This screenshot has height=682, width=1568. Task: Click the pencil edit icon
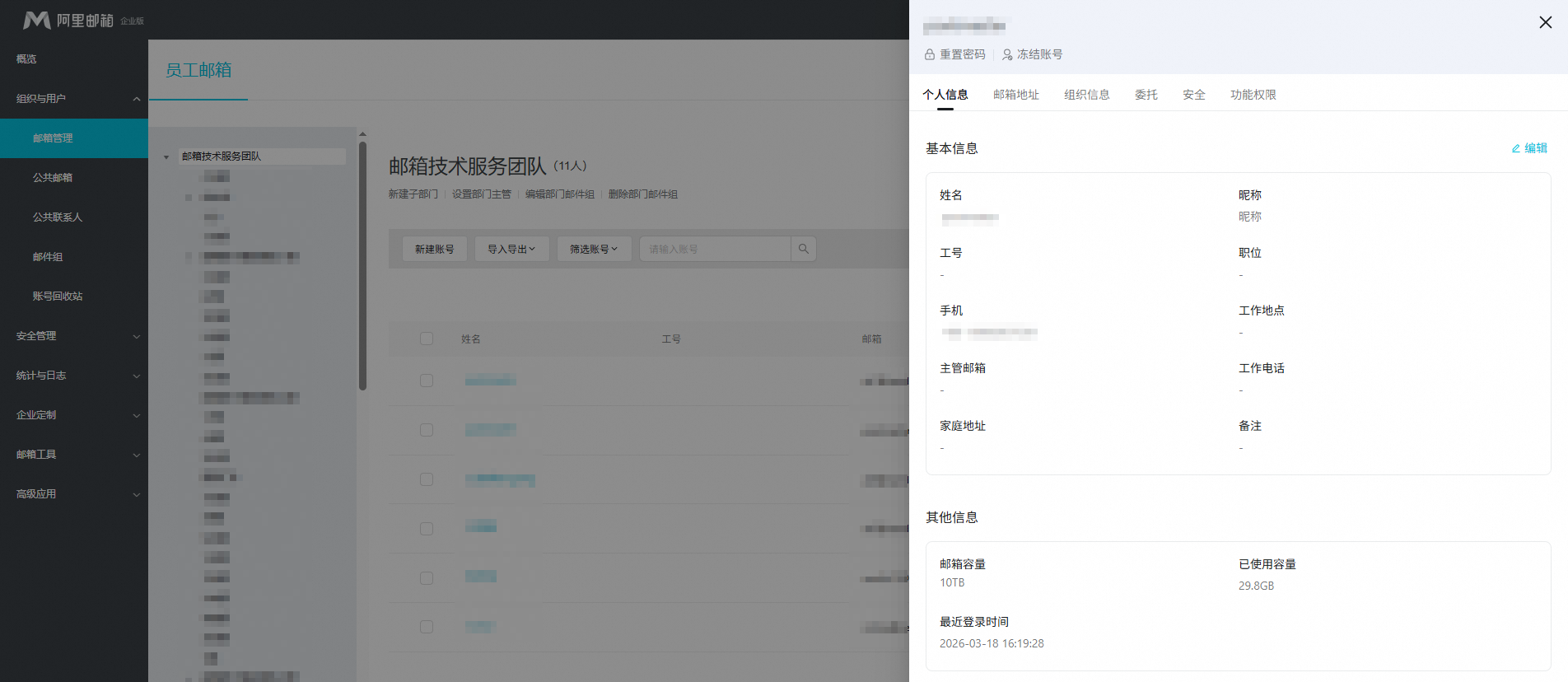point(1515,148)
